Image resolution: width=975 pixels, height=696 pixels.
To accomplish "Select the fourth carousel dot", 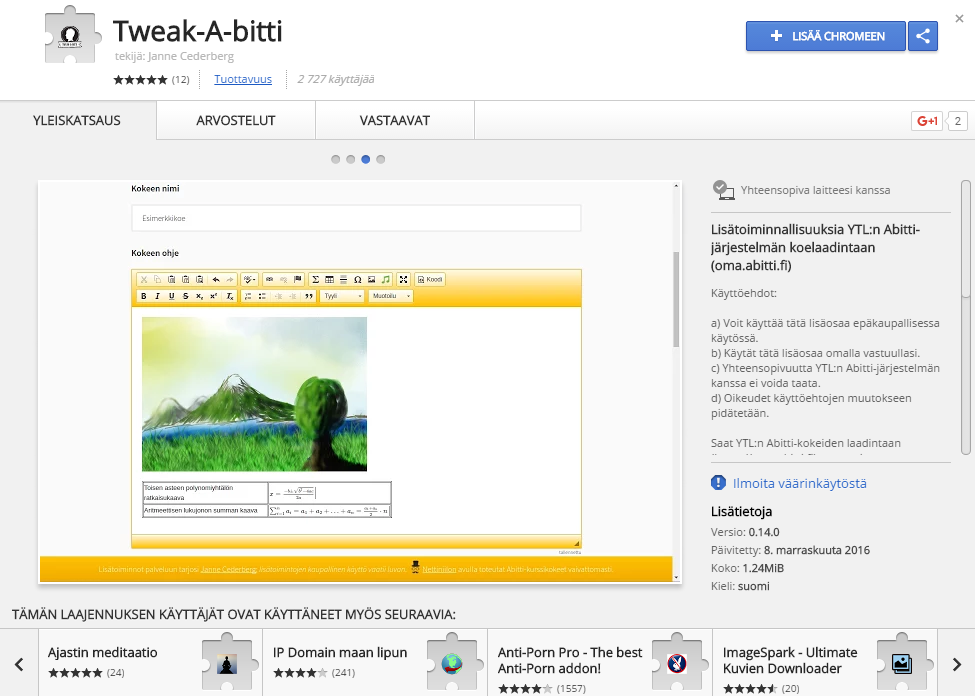I will 381,159.
